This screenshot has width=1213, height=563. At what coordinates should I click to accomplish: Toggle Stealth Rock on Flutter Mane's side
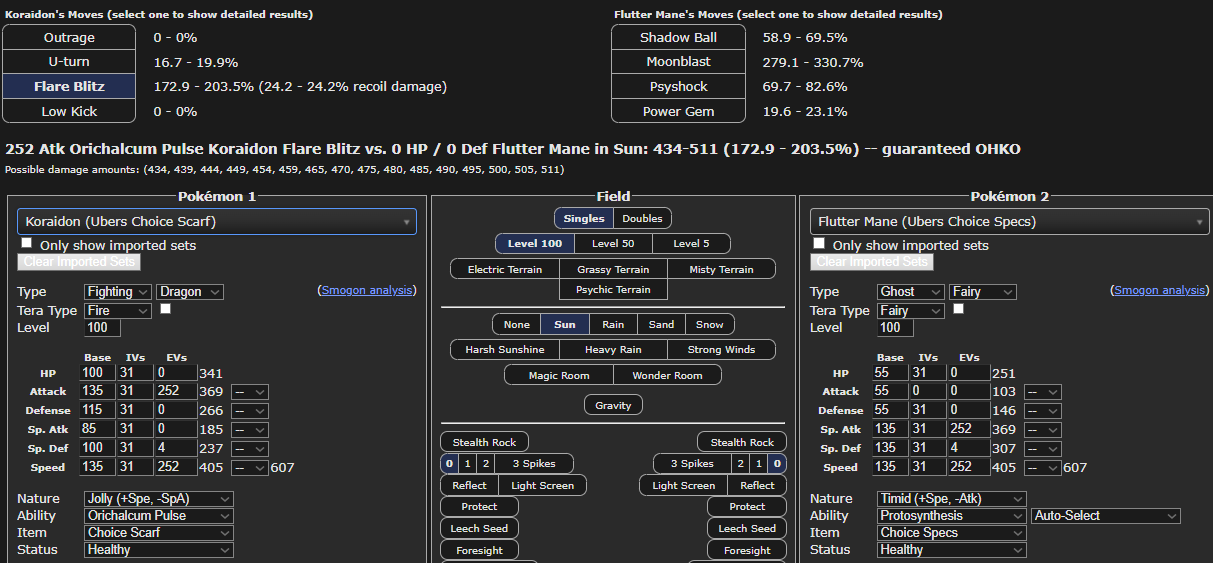point(742,442)
